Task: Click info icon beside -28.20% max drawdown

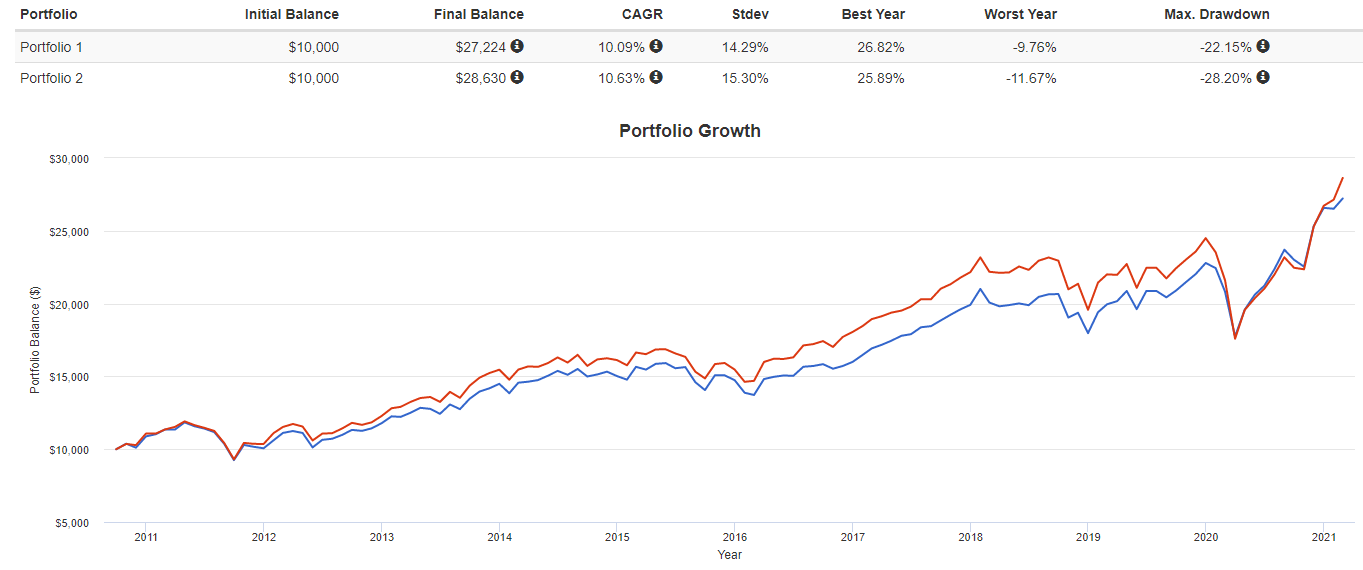Action: 1263,77
